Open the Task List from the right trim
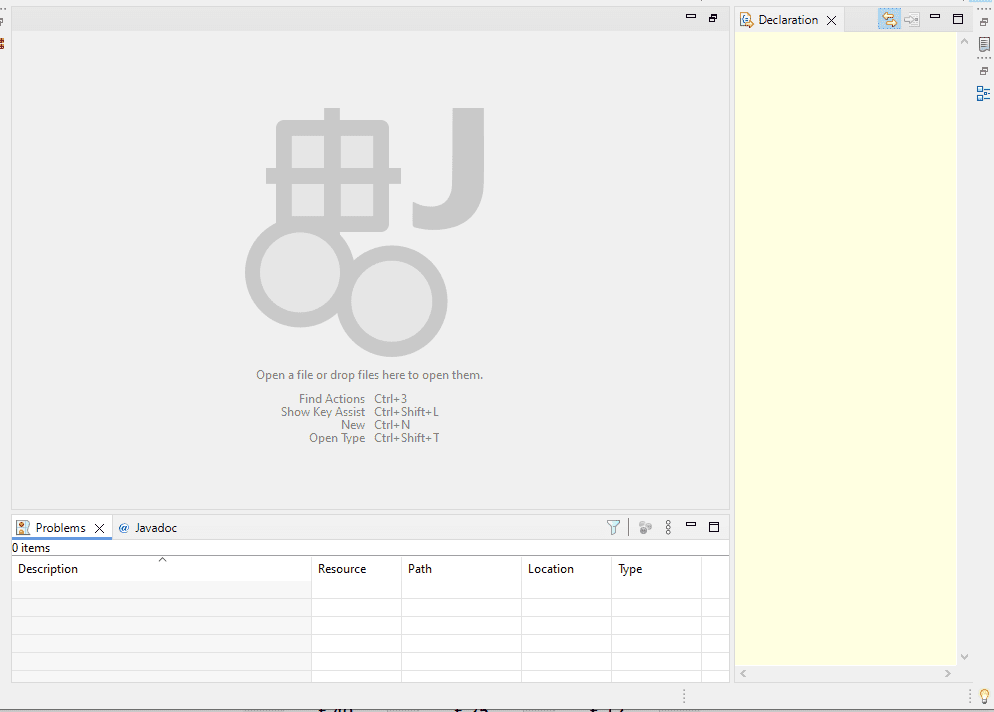 click(984, 44)
